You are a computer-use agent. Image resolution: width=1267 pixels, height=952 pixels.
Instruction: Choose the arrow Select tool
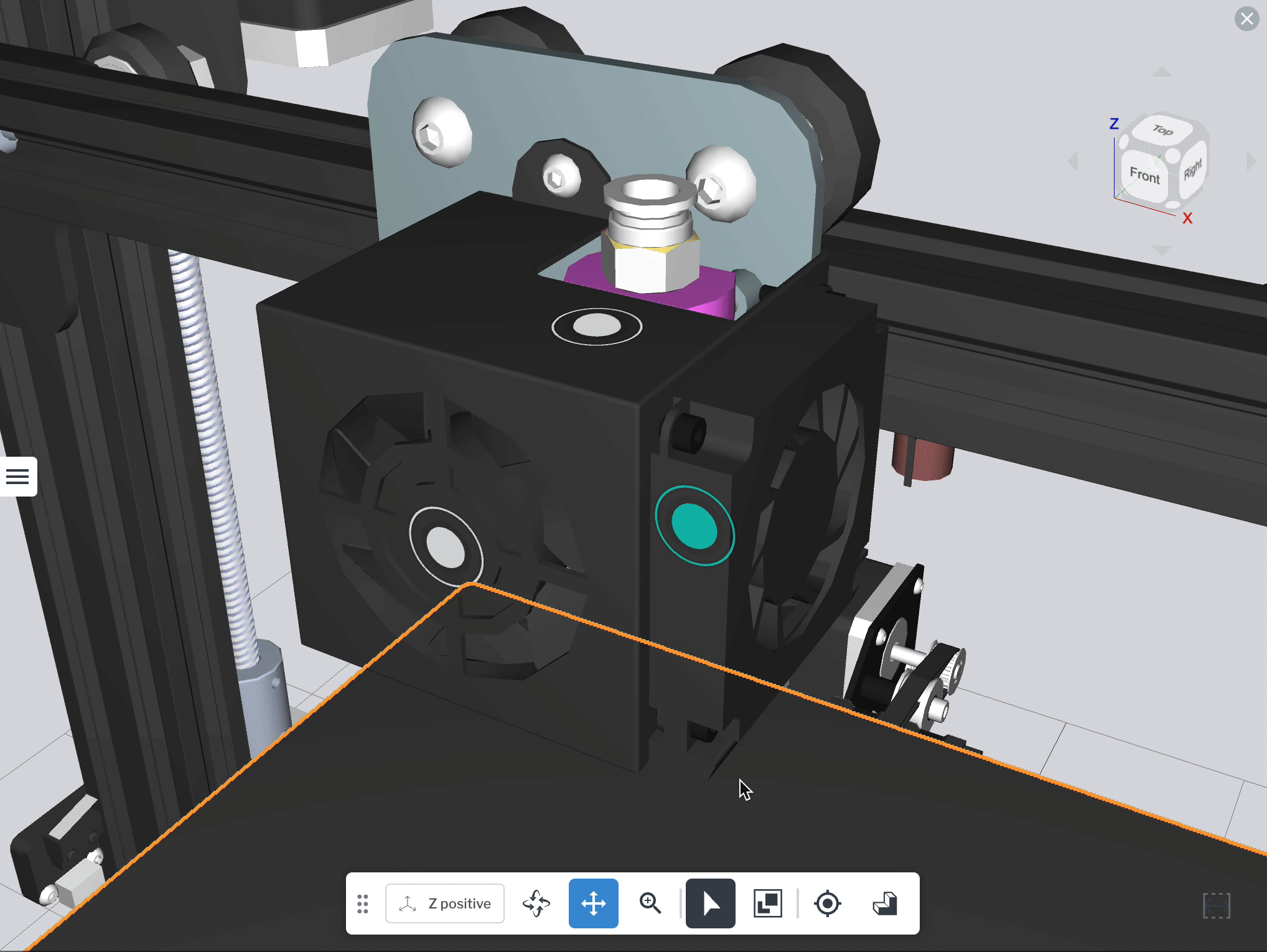pos(710,903)
